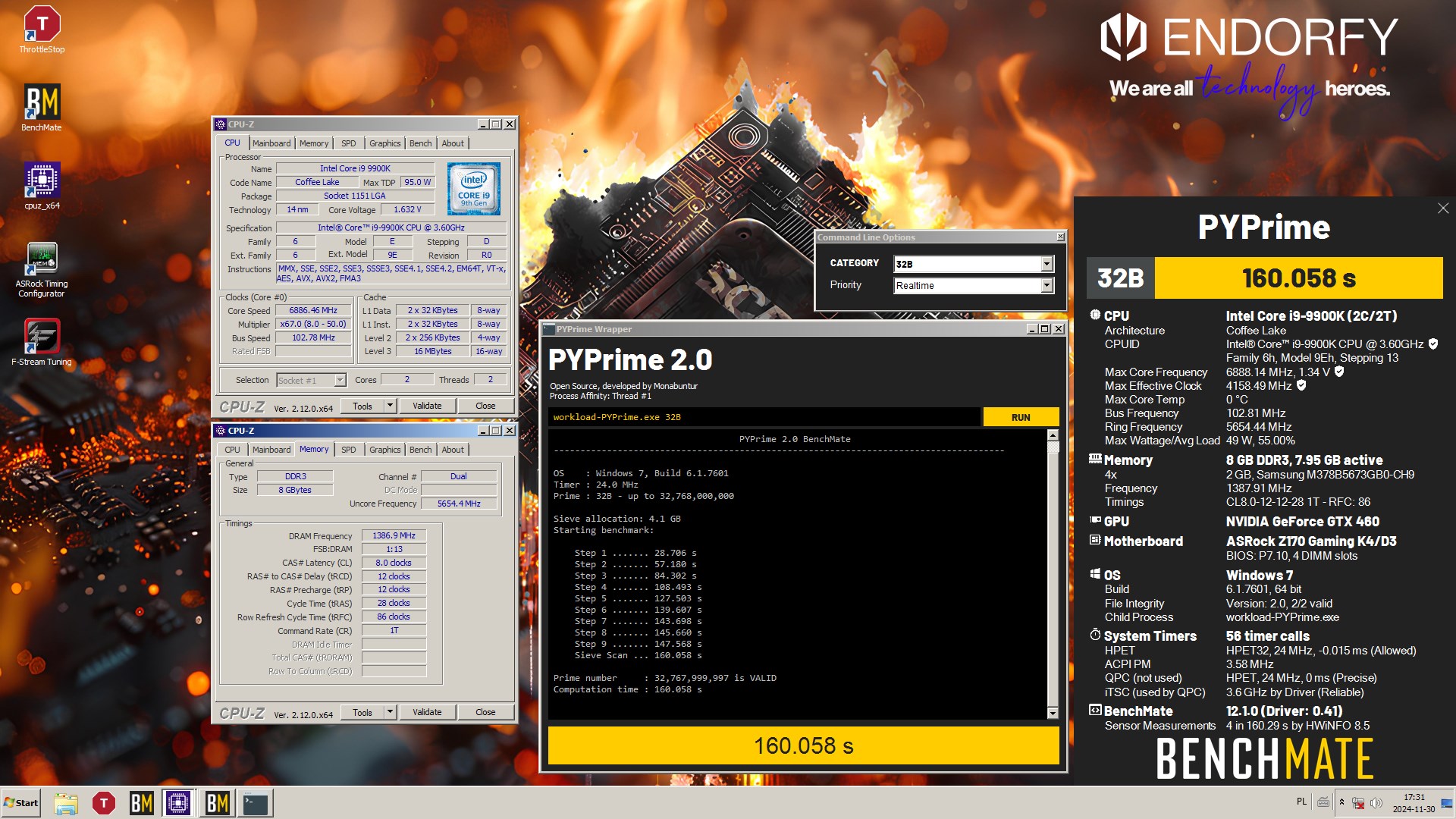Click the OS Windows icon in BenchMate
The image size is (1456, 819).
tap(1095, 574)
